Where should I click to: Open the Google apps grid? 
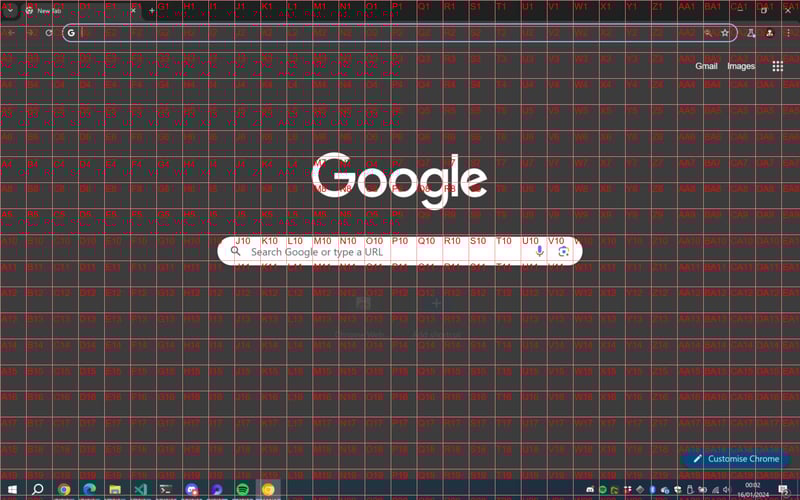pos(778,66)
